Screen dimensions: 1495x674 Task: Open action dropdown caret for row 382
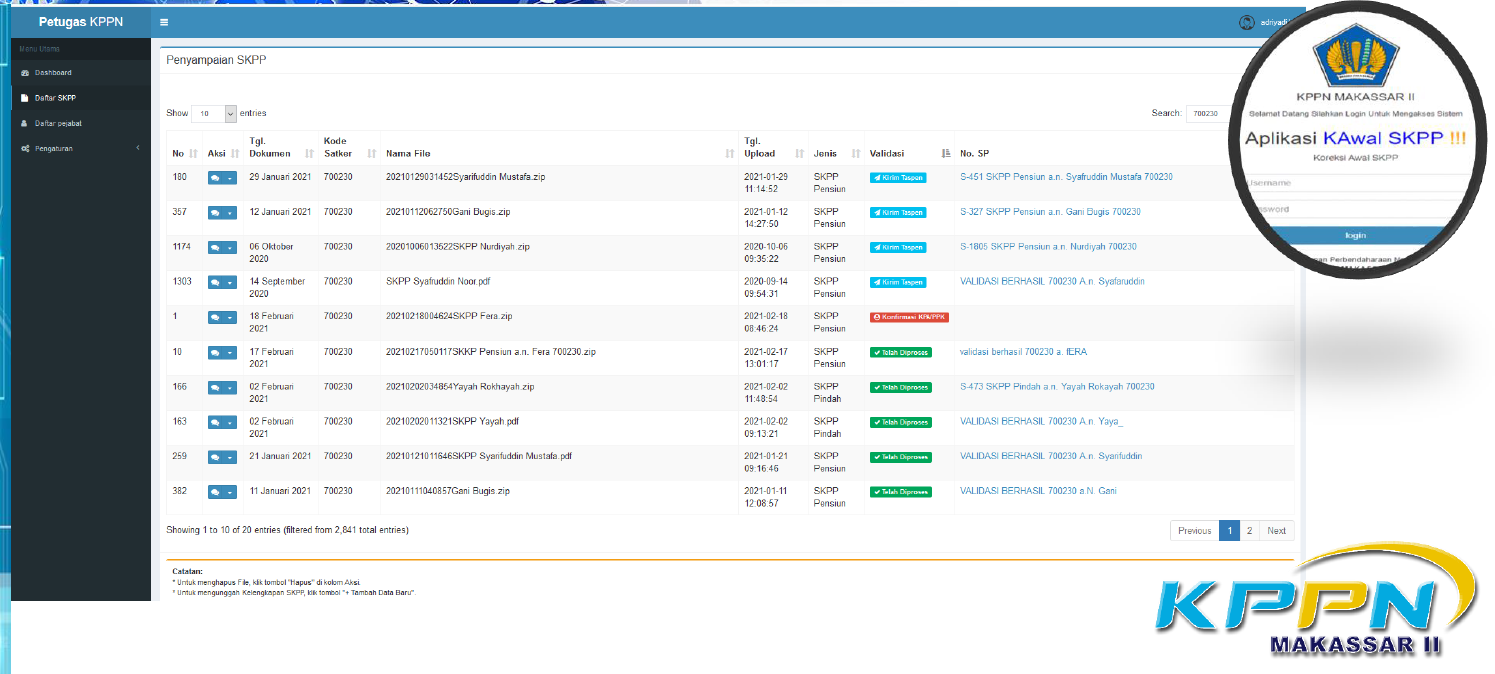click(x=230, y=493)
